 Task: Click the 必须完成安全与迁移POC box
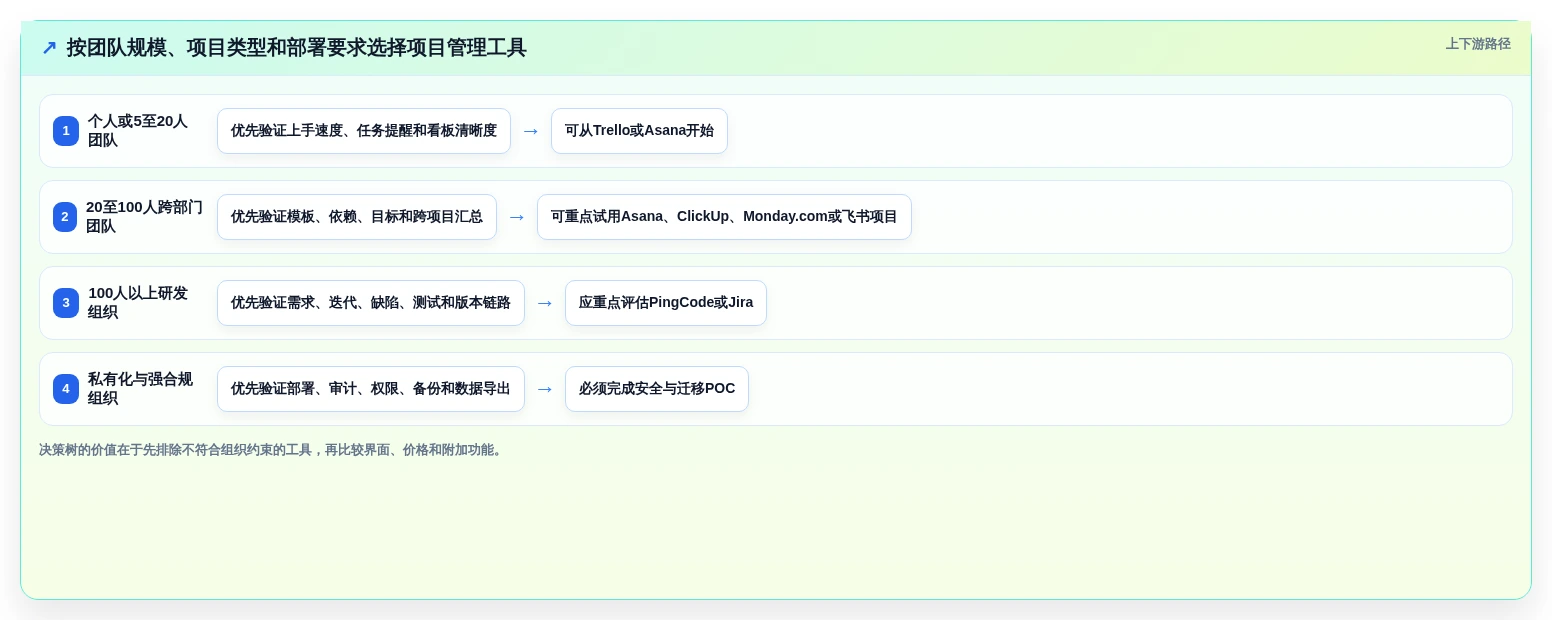coord(657,389)
